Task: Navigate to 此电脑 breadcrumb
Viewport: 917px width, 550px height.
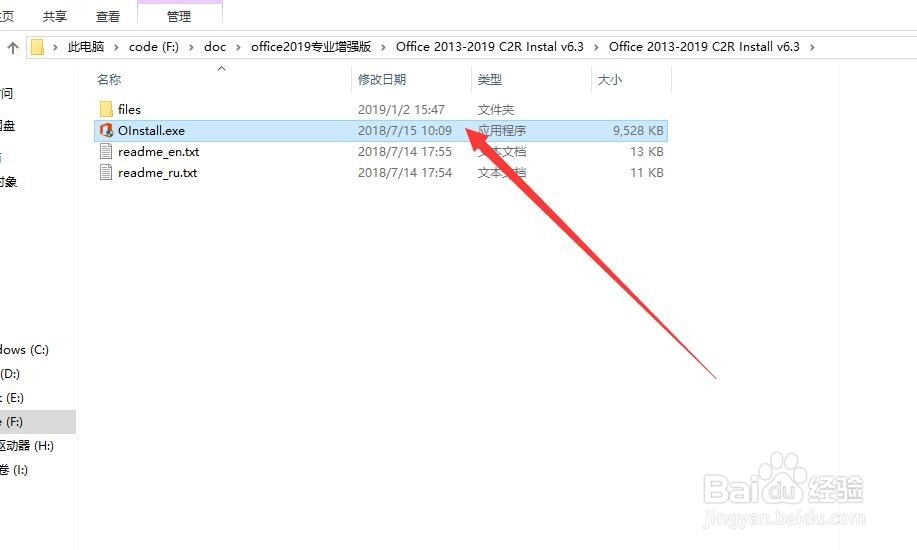Action: [x=86, y=47]
